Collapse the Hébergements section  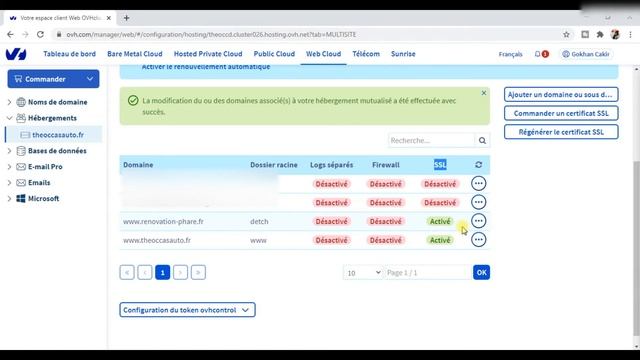pos(9,118)
